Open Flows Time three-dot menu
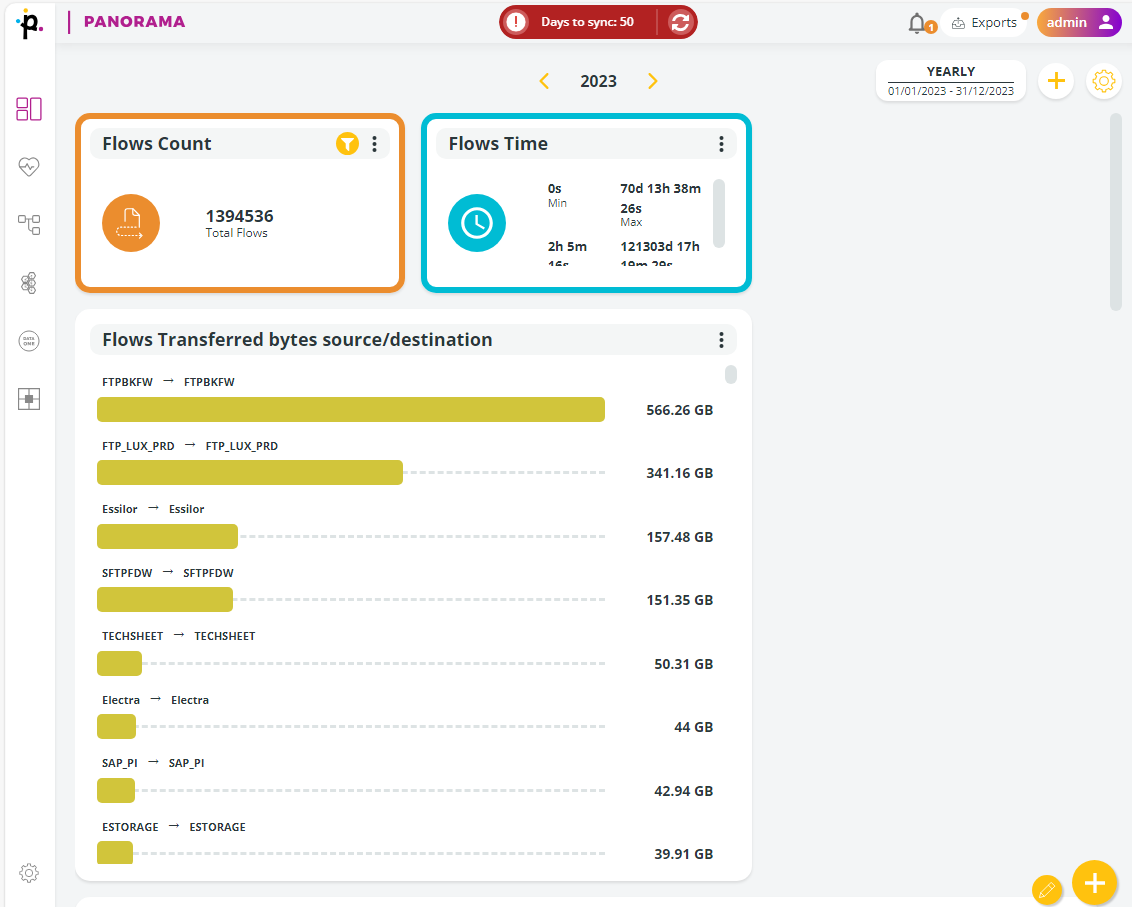The width and height of the screenshot is (1132, 907). pos(721,144)
